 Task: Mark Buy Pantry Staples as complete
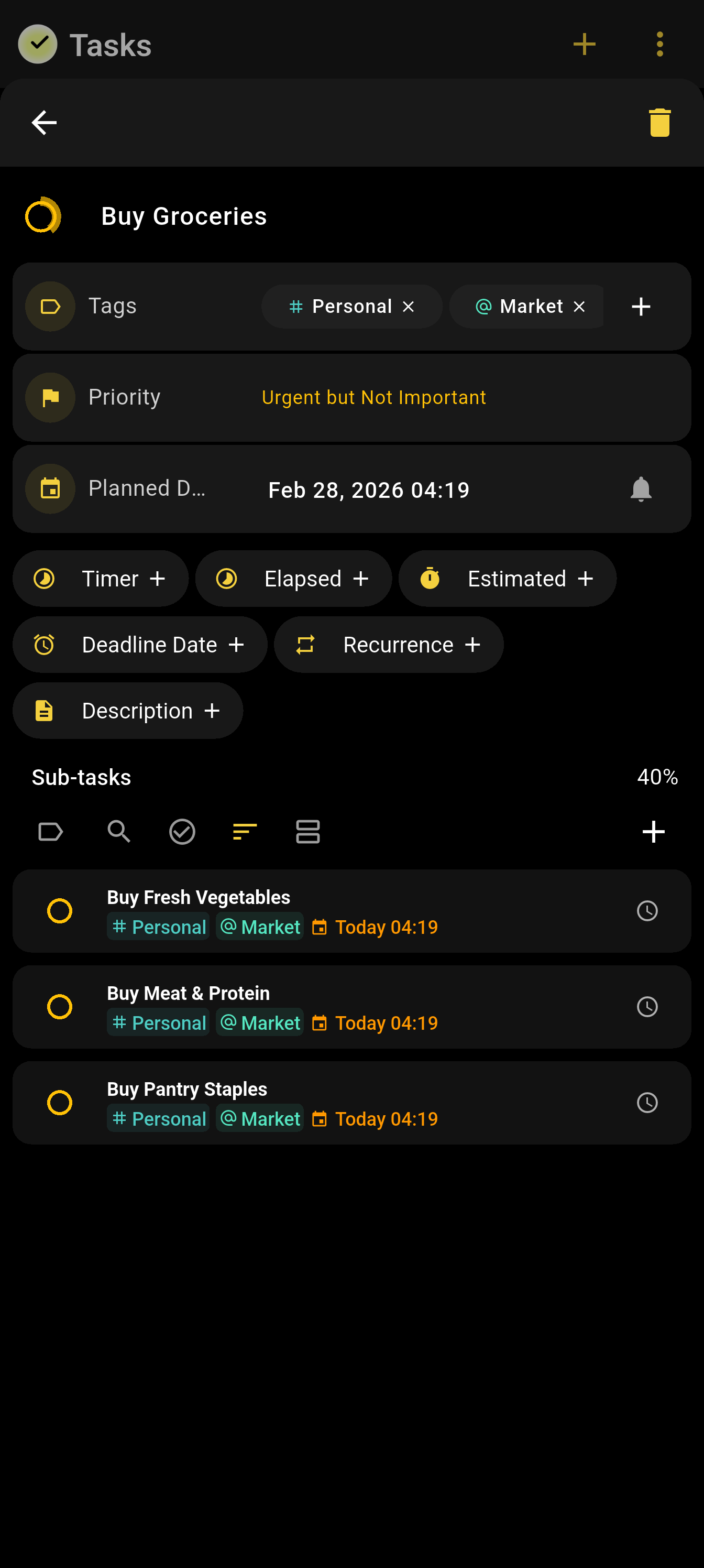pos(60,1102)
